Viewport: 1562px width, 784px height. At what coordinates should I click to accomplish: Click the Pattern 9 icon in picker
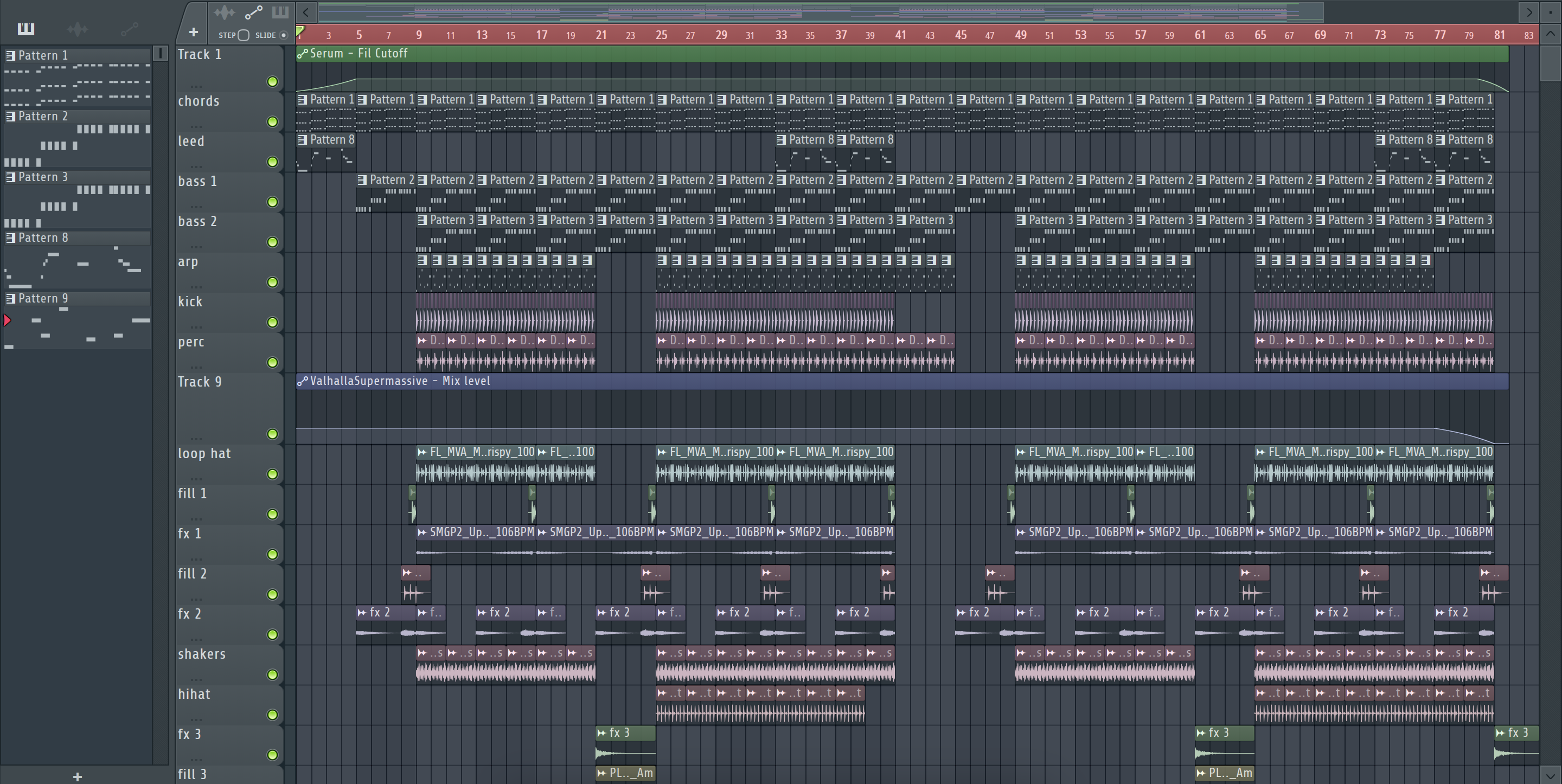[x=10, y=298]
